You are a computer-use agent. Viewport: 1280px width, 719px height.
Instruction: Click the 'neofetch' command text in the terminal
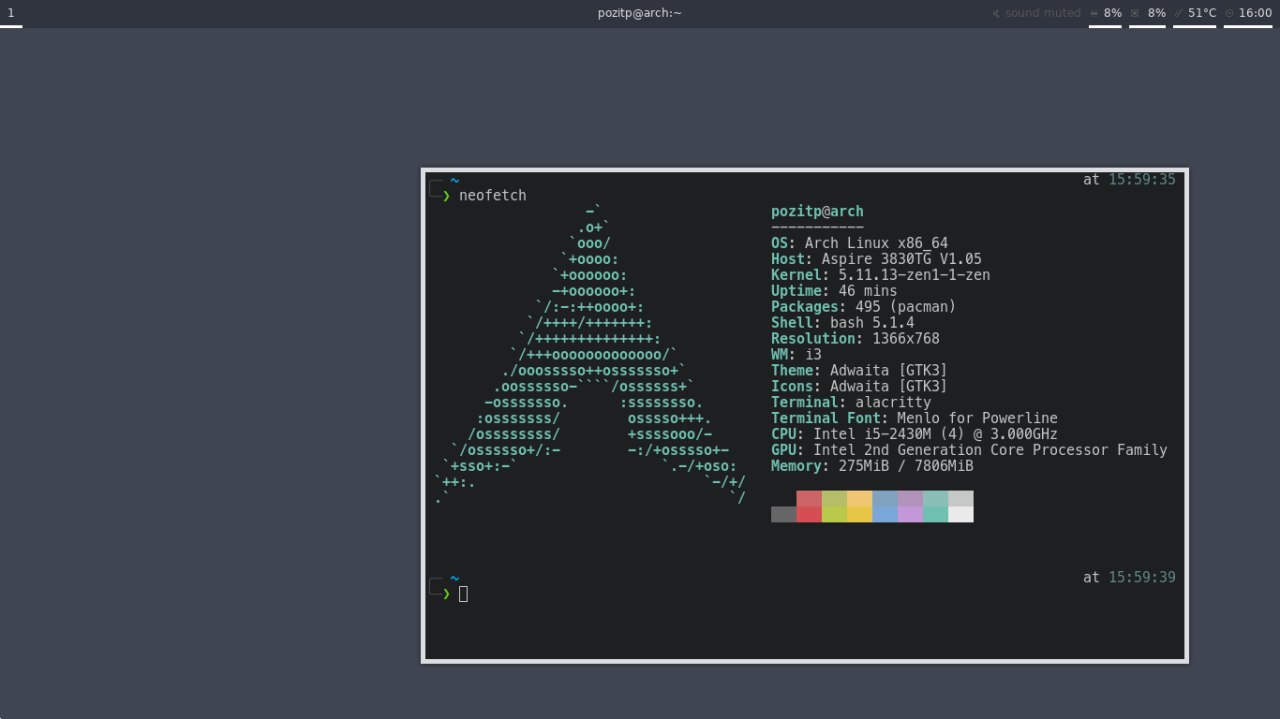tap(492, 195)
